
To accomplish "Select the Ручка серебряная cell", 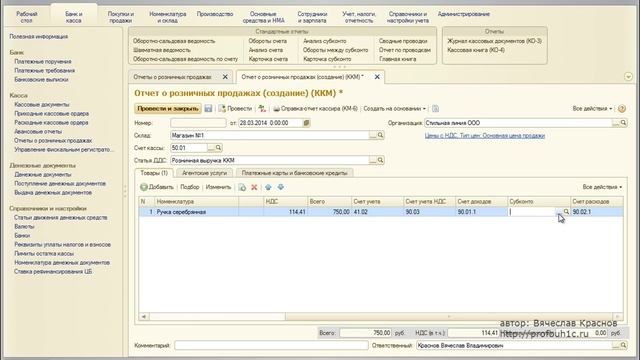I will 197,212.
